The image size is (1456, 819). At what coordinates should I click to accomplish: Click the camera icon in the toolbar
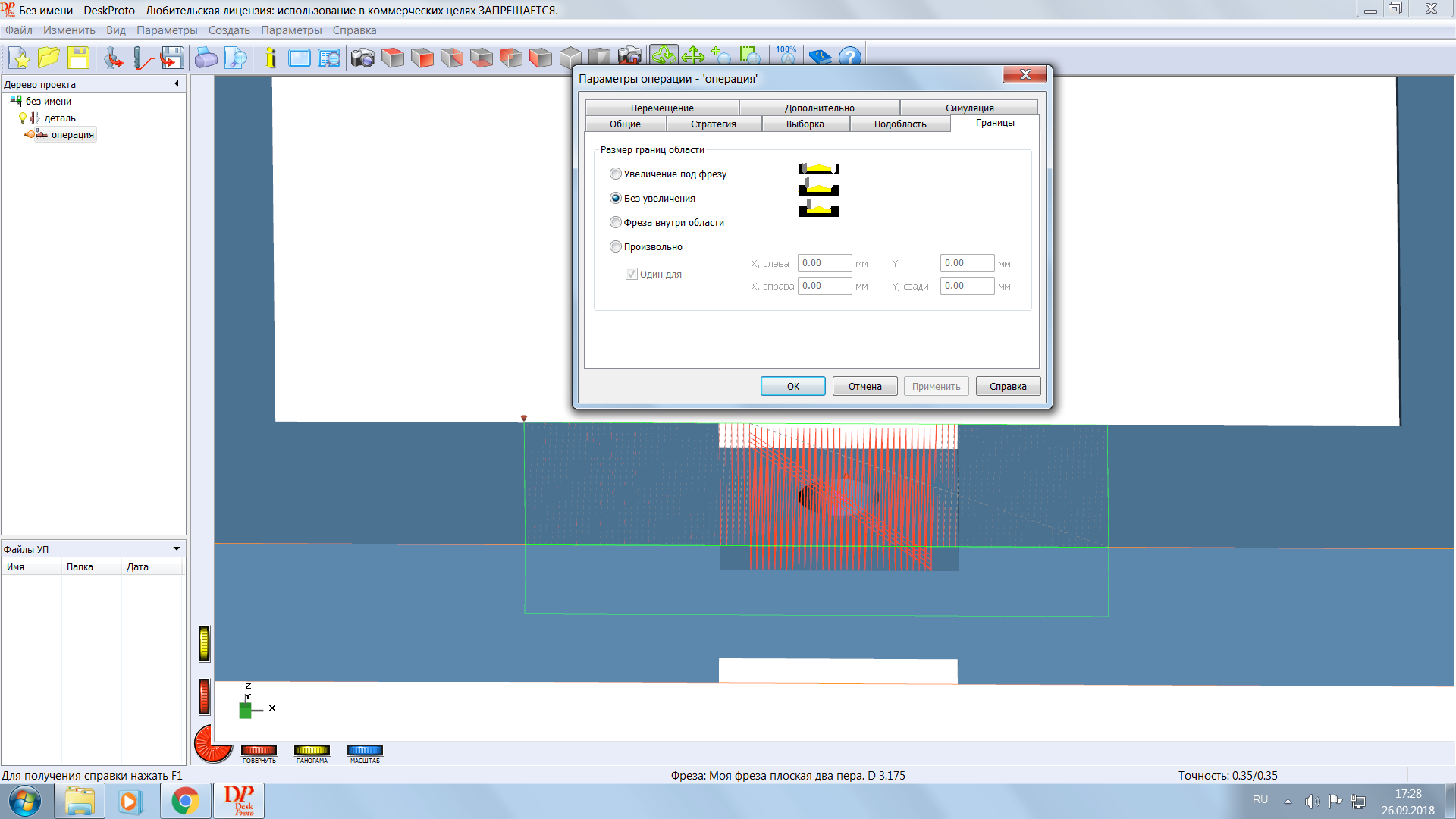pos(362,58)
